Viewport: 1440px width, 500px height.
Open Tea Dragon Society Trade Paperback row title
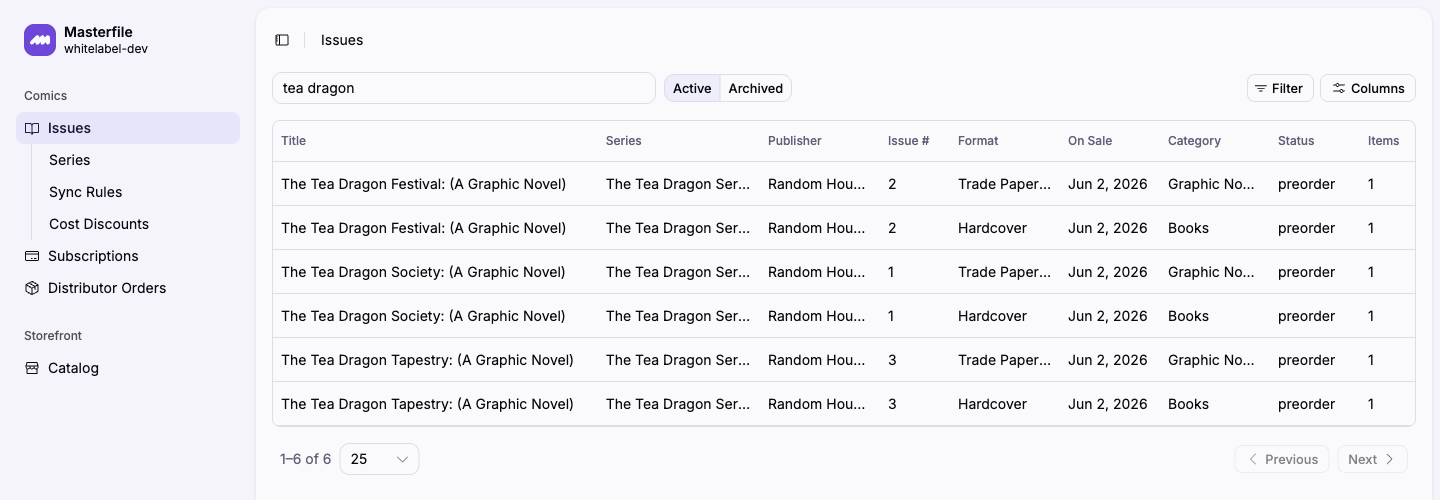(423, 272)
